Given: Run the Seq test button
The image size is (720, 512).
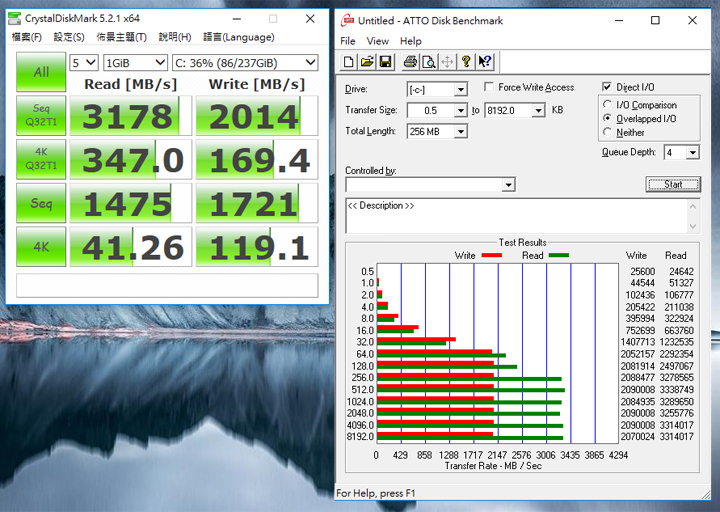Looking at the screenshot, I should [41, 203].
